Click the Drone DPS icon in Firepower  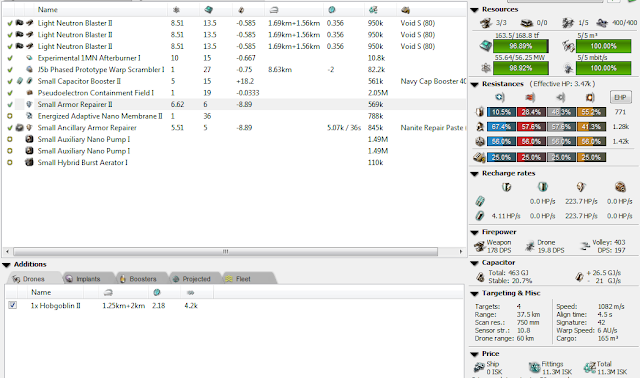530,246
